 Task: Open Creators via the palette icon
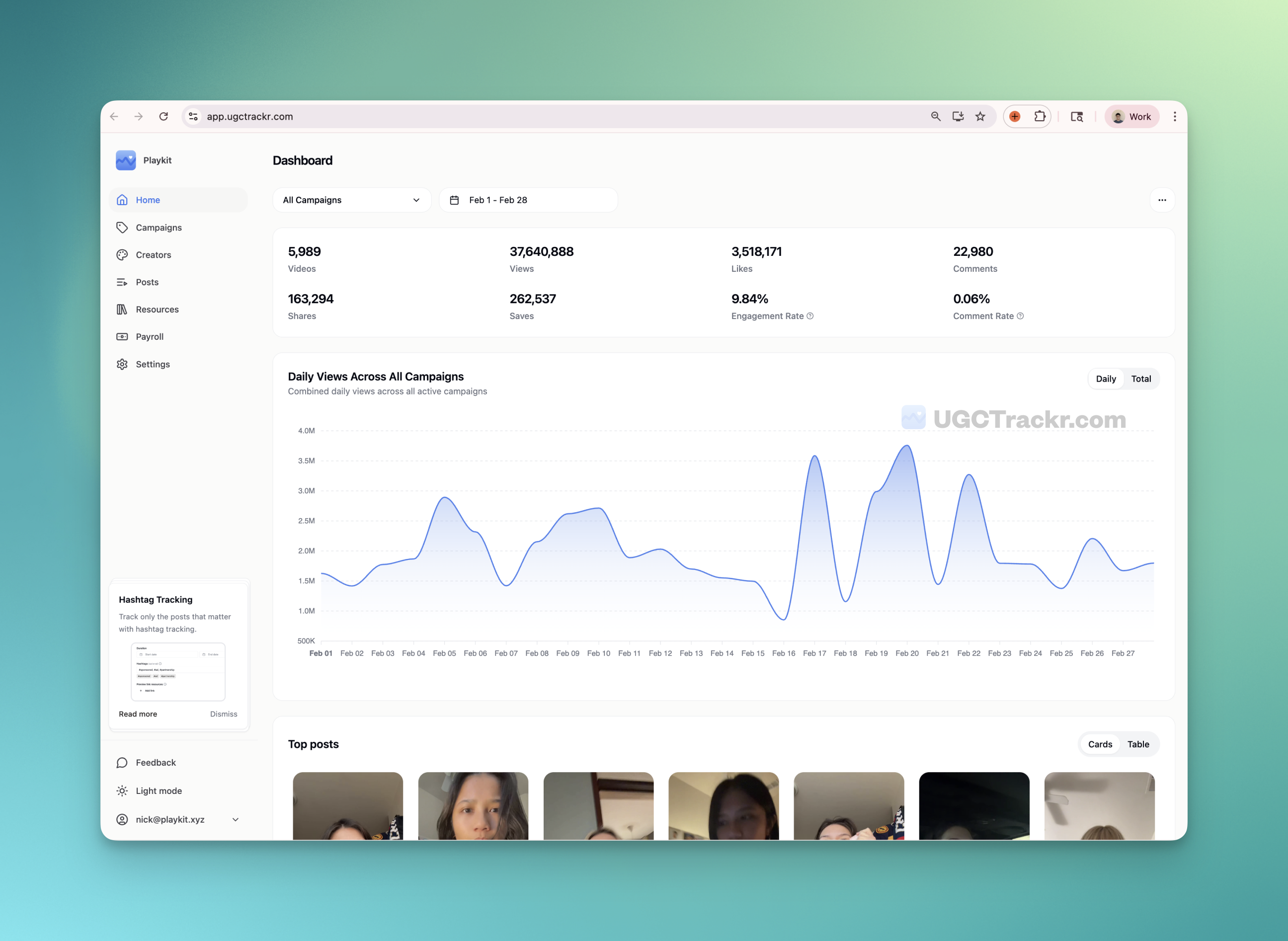(x=122, y=254)
